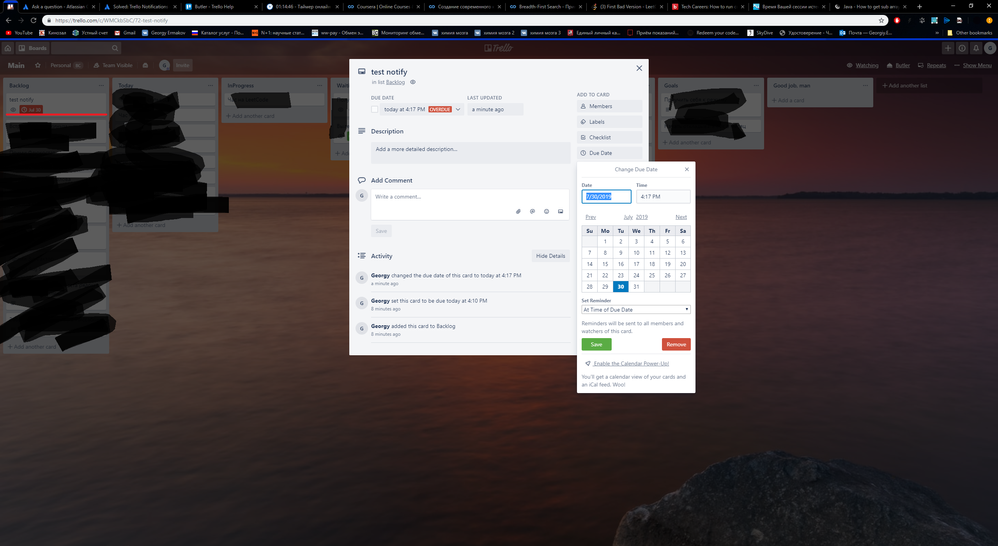Click the description text area
The width and height of the screenshot is (998, 546).
click(470, 153)
